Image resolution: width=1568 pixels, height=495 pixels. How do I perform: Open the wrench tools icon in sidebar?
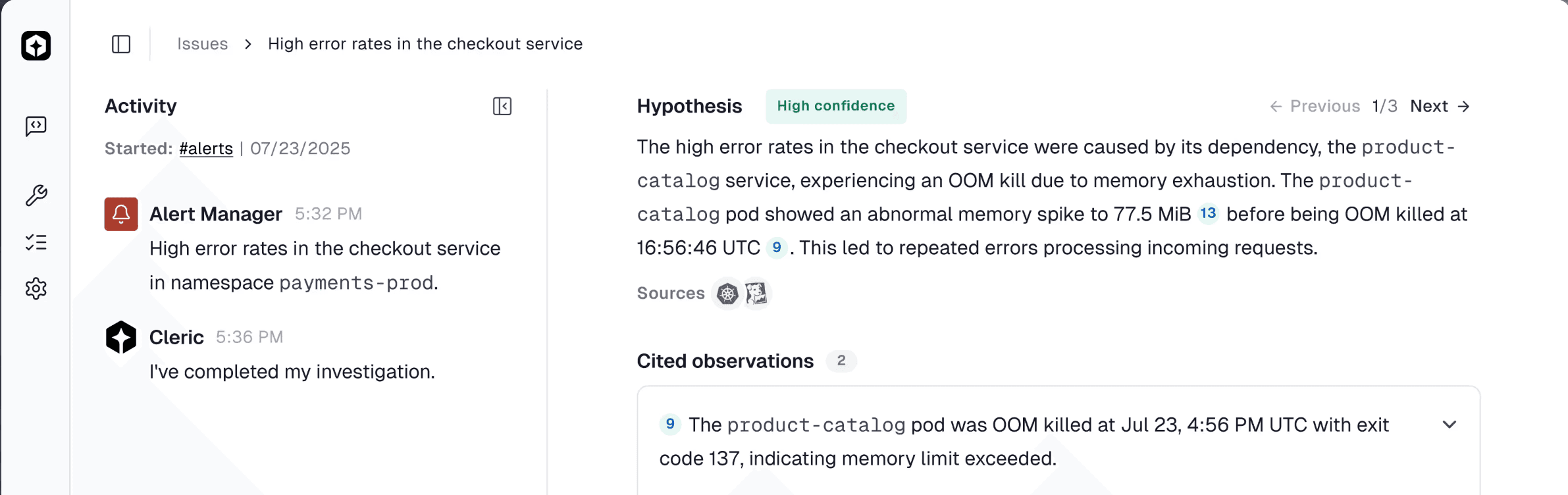point(36,195)
